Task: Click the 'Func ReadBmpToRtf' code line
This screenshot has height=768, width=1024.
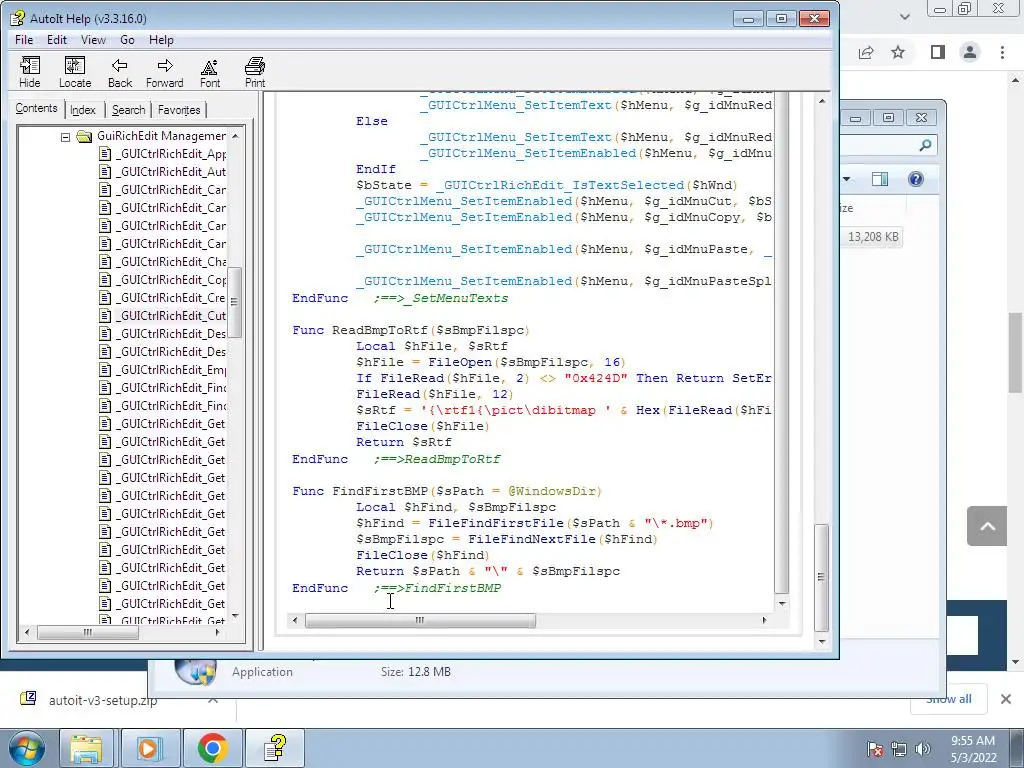Action: [x=411, y=330]
